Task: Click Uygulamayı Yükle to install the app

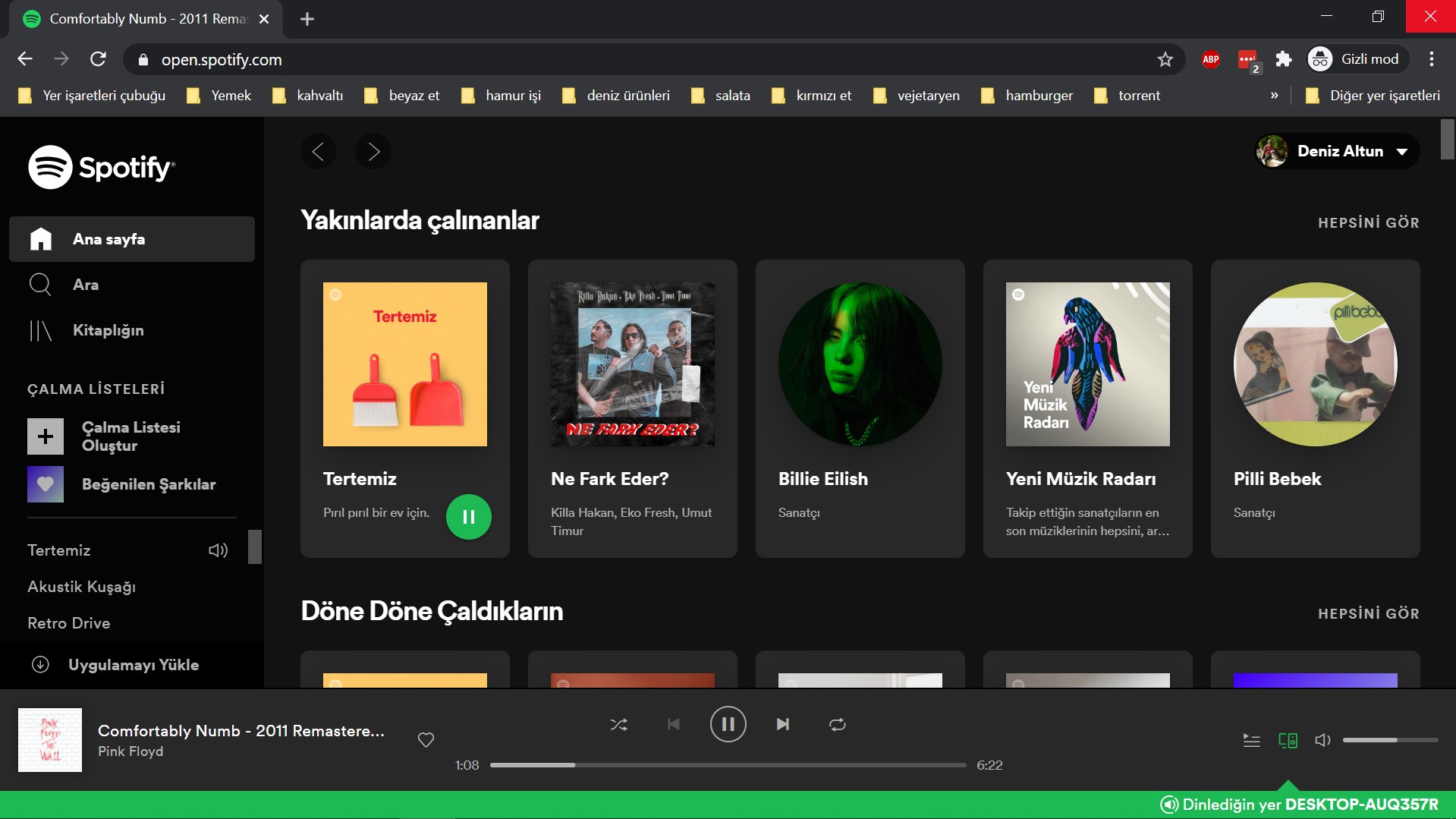Action: tap(115, 665)
